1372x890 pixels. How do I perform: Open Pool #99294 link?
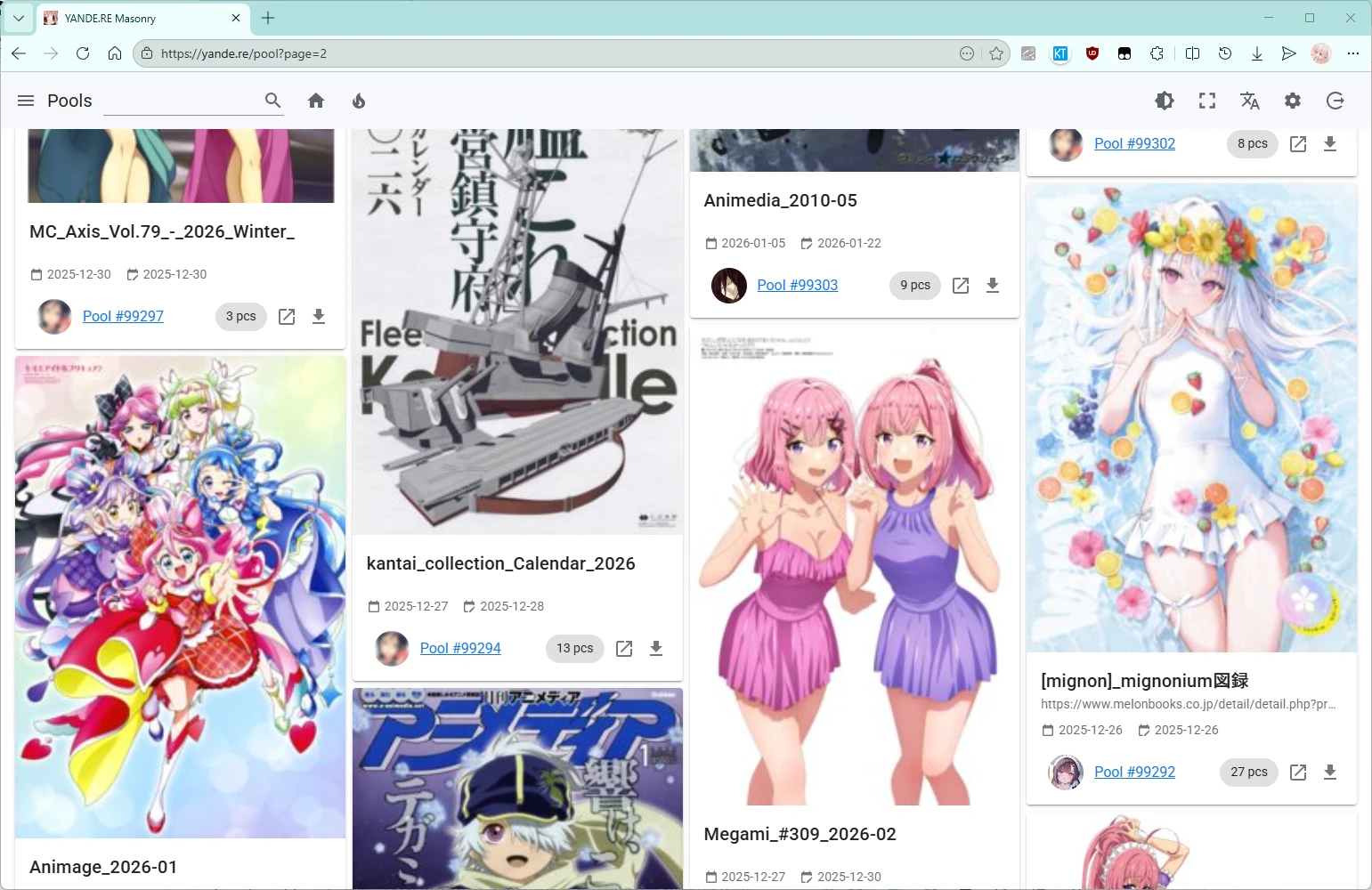pos(460,648)
